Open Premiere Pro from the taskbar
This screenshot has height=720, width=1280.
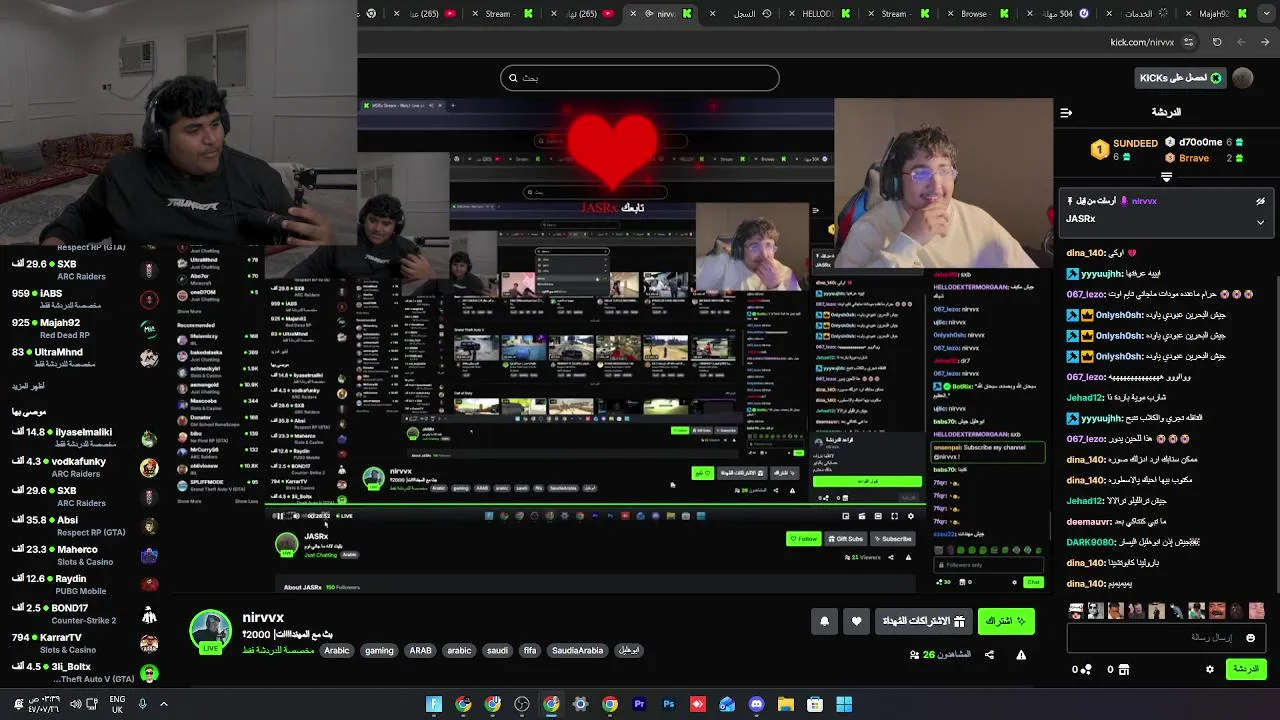pyautogui.click(x=639, y=705)
